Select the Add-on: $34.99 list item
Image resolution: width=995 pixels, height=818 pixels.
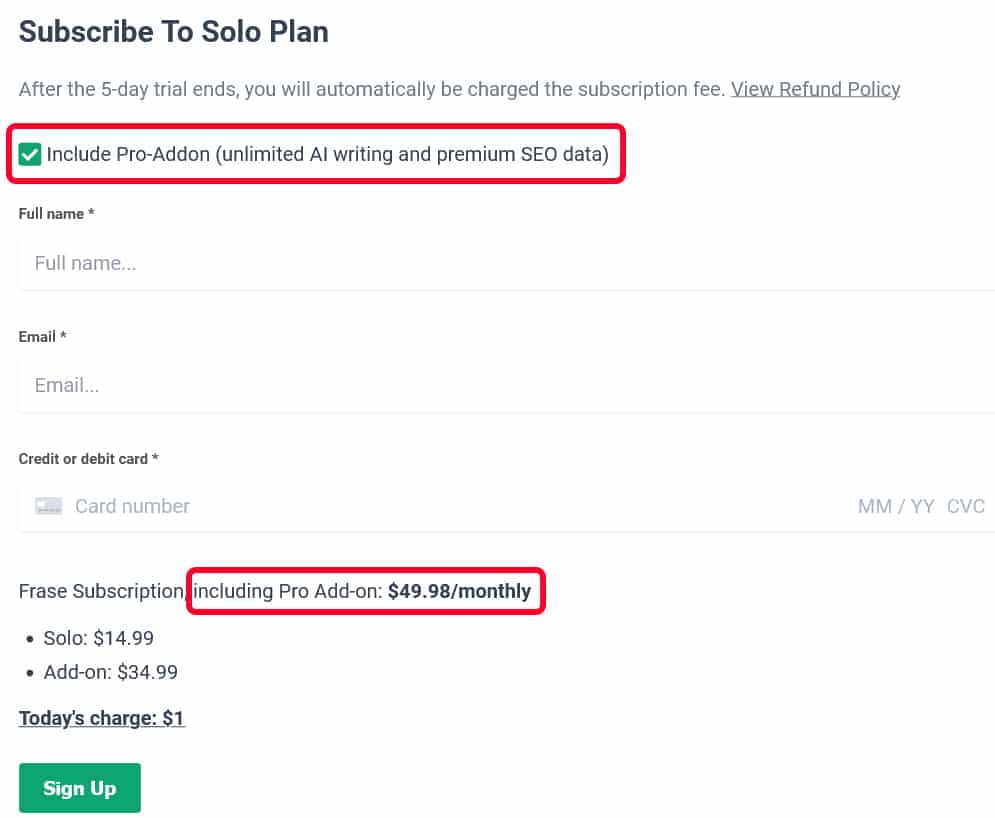[x=110, y=673]
